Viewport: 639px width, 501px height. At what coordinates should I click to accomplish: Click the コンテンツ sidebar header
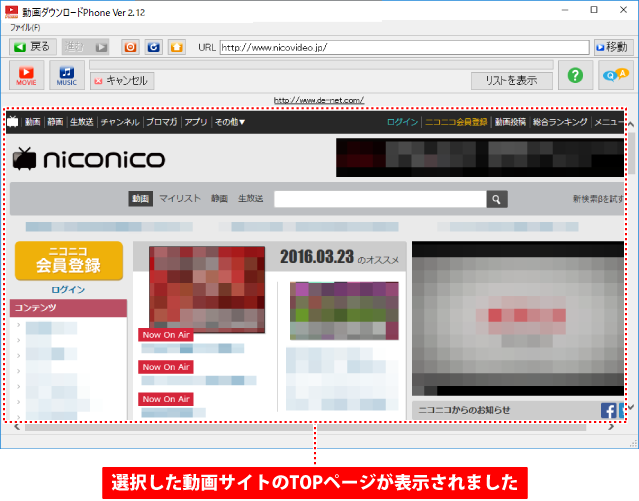pyautogui.click(x=68, y=308)
